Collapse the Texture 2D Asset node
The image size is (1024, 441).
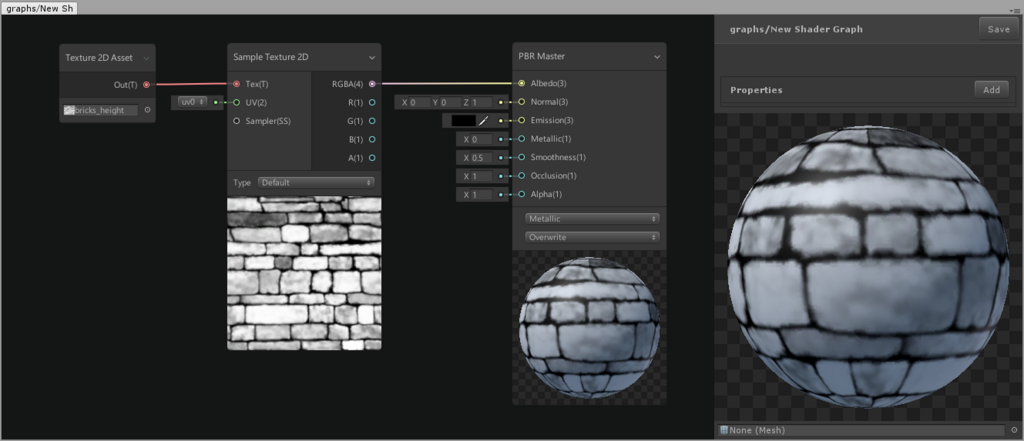pyautogui.click(x=146, y=58)
